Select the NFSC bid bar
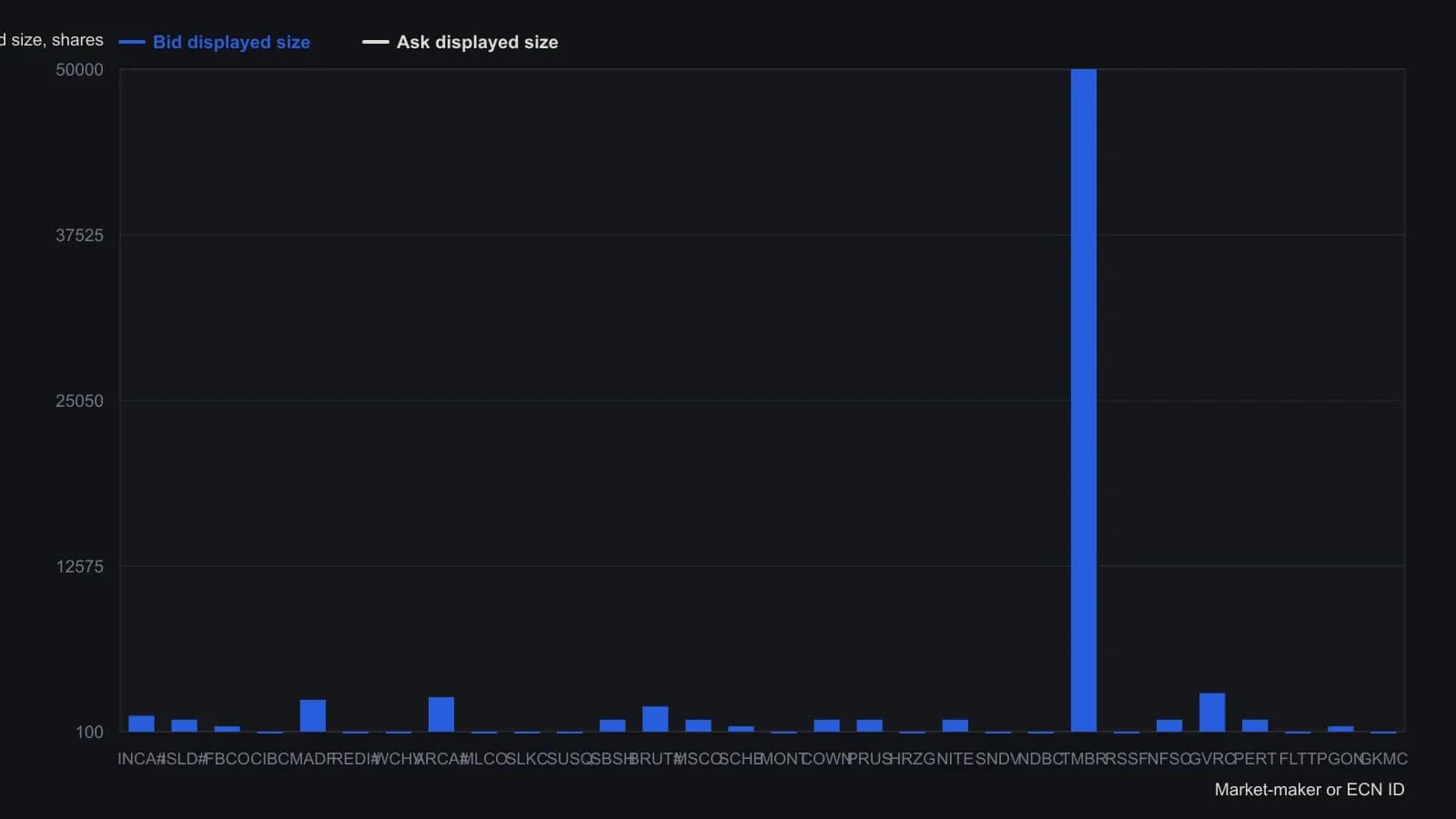1456x819 pixels. click(x=1169, y=725)
